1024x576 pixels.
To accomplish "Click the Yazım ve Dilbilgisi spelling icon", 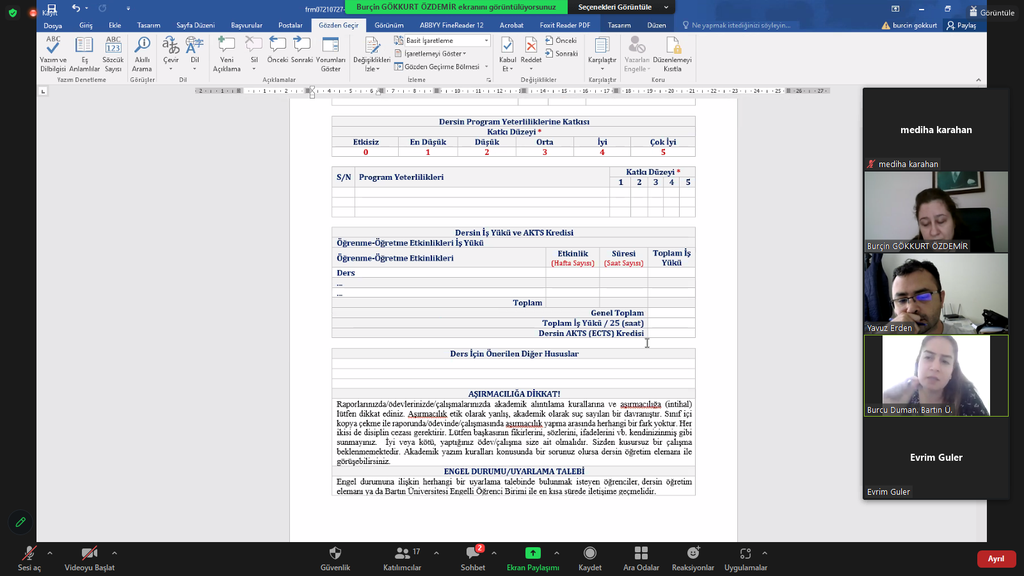I will (x=53, y=54).
